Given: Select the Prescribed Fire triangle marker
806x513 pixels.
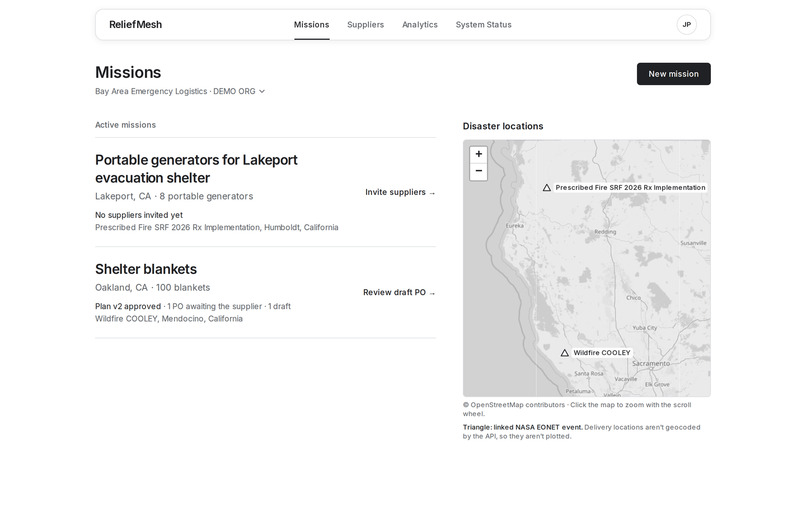Looking at the screenshot, I should tap(547, 188).
